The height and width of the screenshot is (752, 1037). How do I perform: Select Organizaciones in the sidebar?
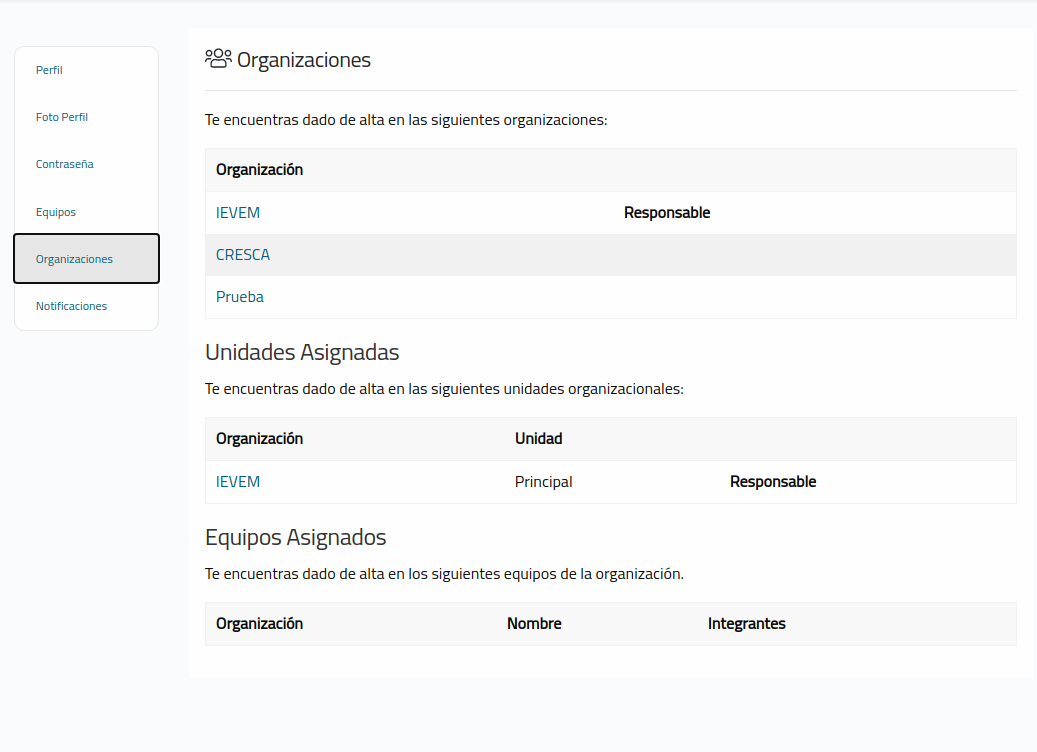[x=87, y=259]
